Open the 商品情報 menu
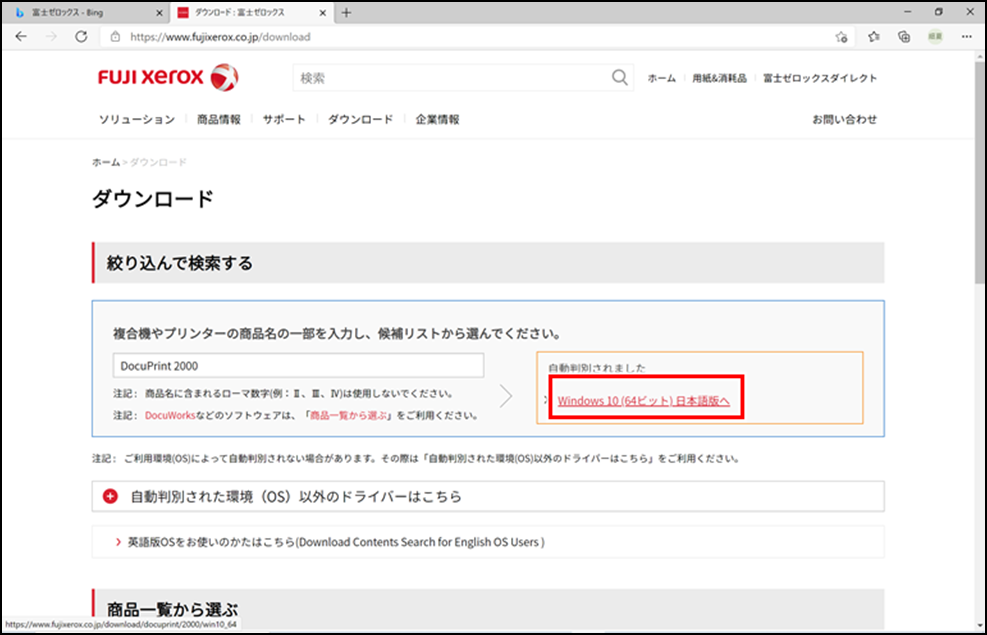Image resolution: width=987 pixels, height=635 pixels. 218,119
